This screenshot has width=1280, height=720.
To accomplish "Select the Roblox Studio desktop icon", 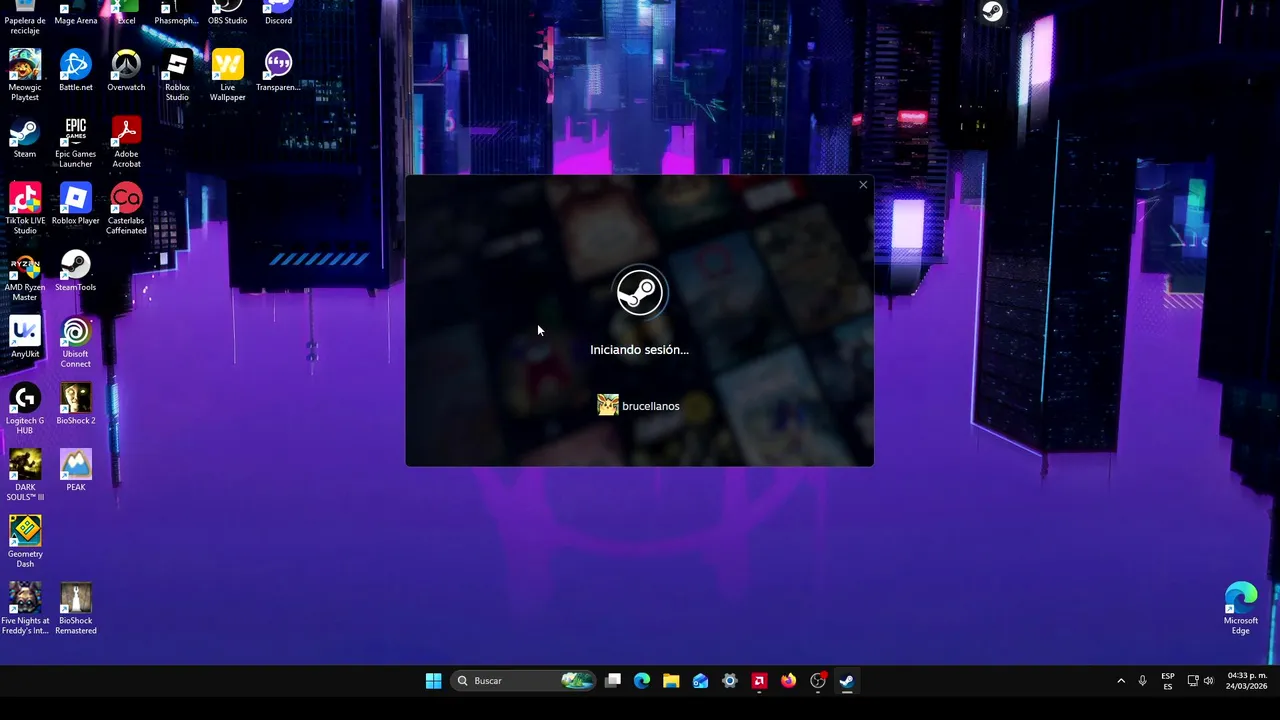I will (x=177, y=75).
